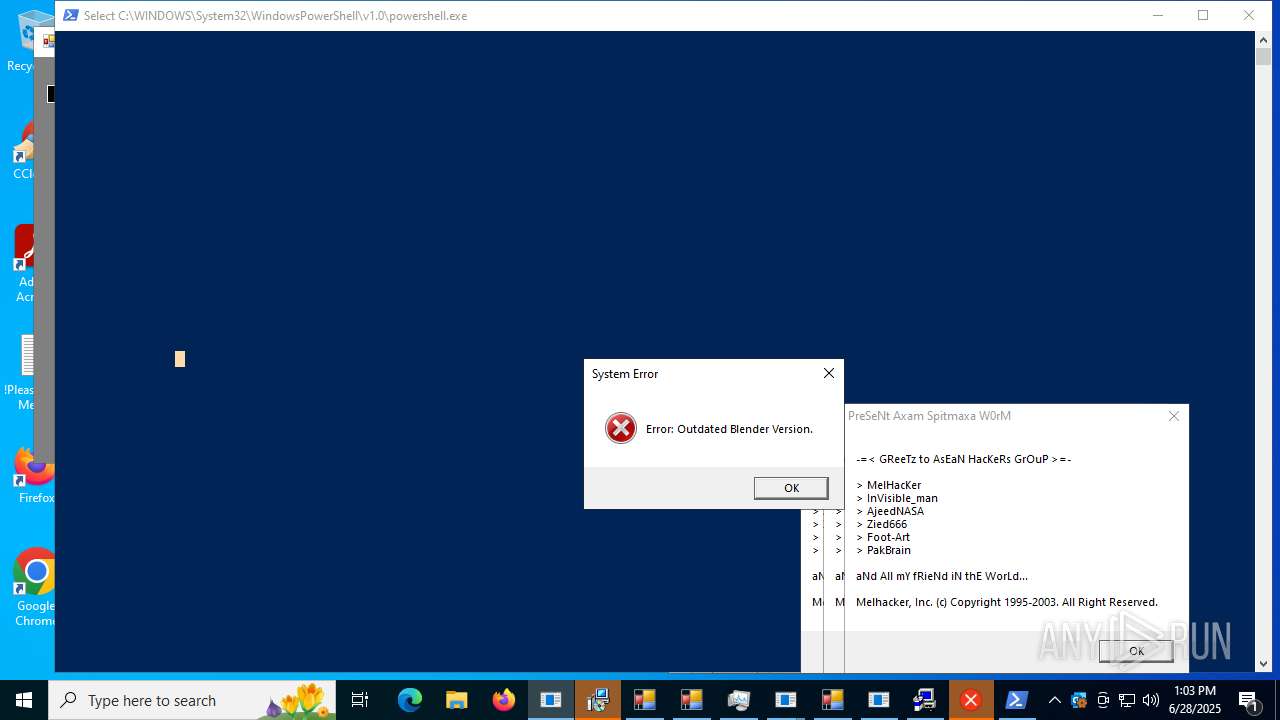Open the notification center
This screenshot has width=1280, height=720.
click(1248, 700)
